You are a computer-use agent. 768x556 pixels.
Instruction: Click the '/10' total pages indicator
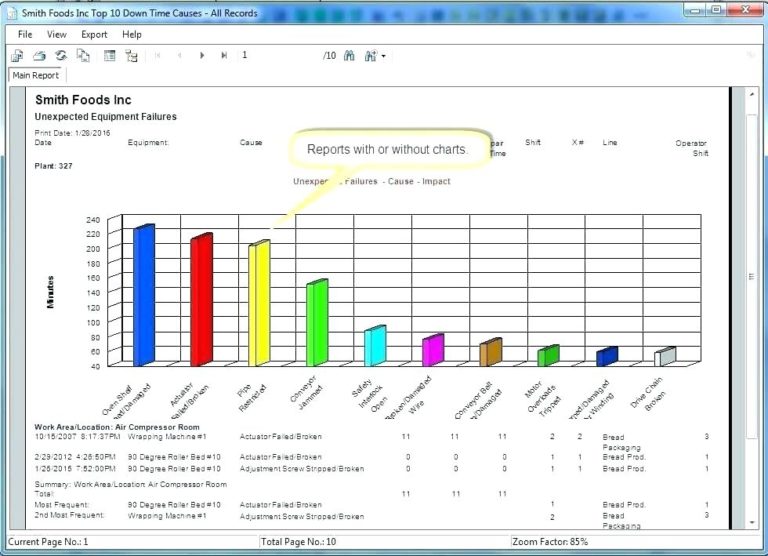tap(330, 56)
